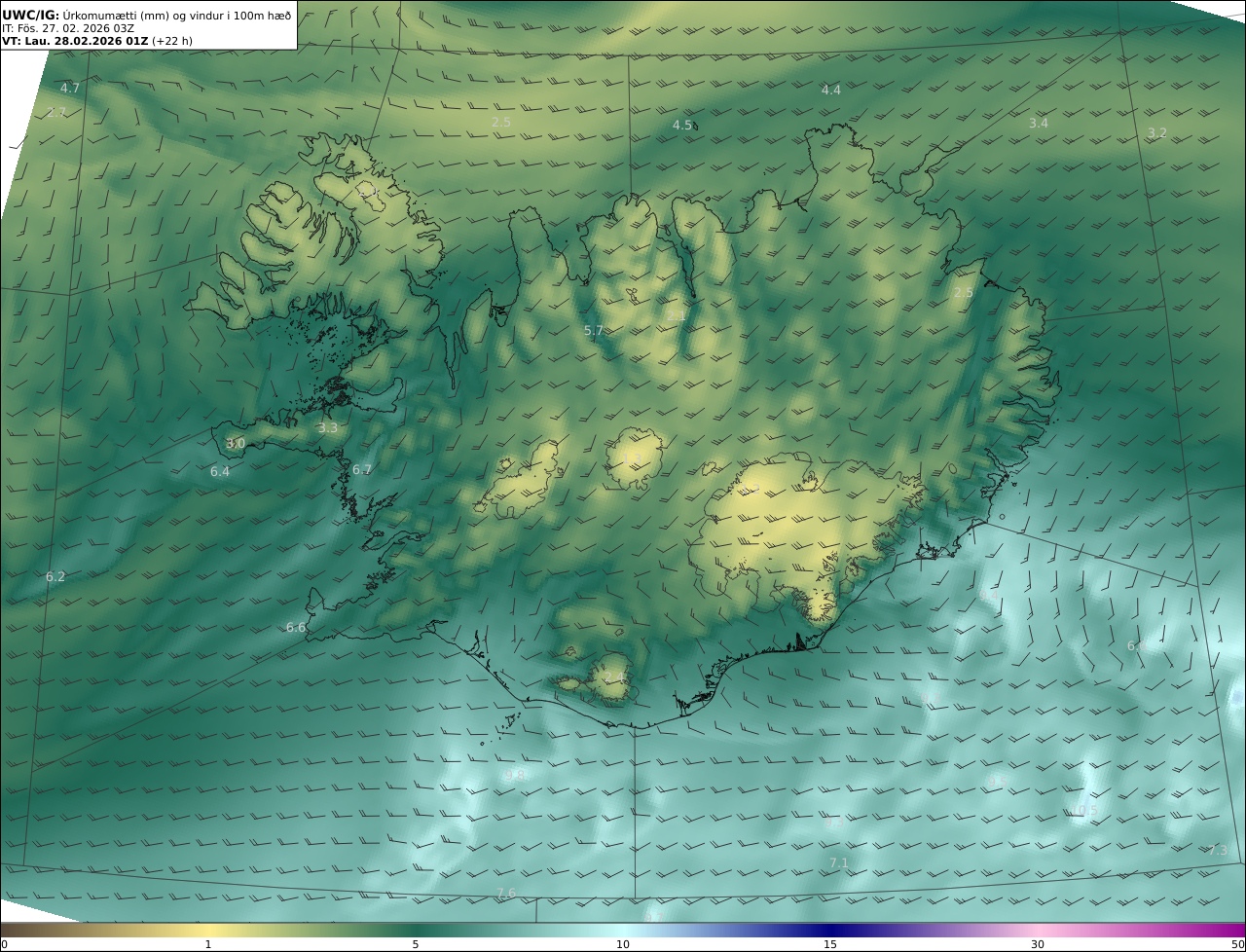Click the 2.4 value on southern glacier
Screen dimensions: 1246x952
[x=613, y=677]
